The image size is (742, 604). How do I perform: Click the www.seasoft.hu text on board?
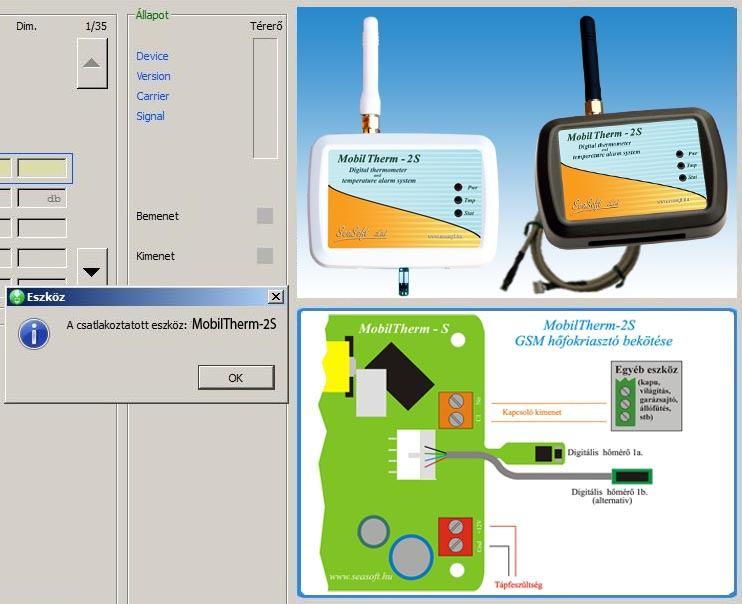361,577
